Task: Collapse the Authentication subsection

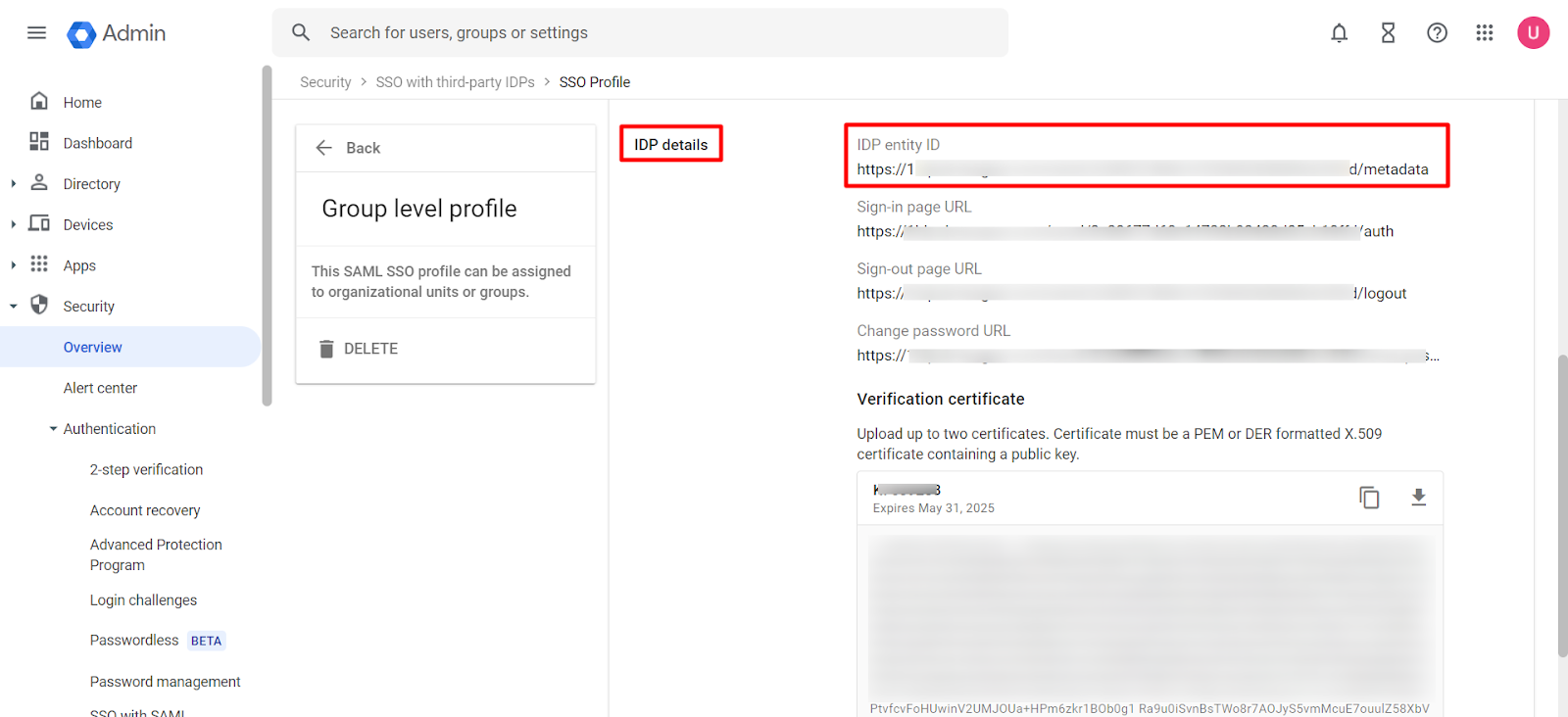Action: click(x=53, y=429)
